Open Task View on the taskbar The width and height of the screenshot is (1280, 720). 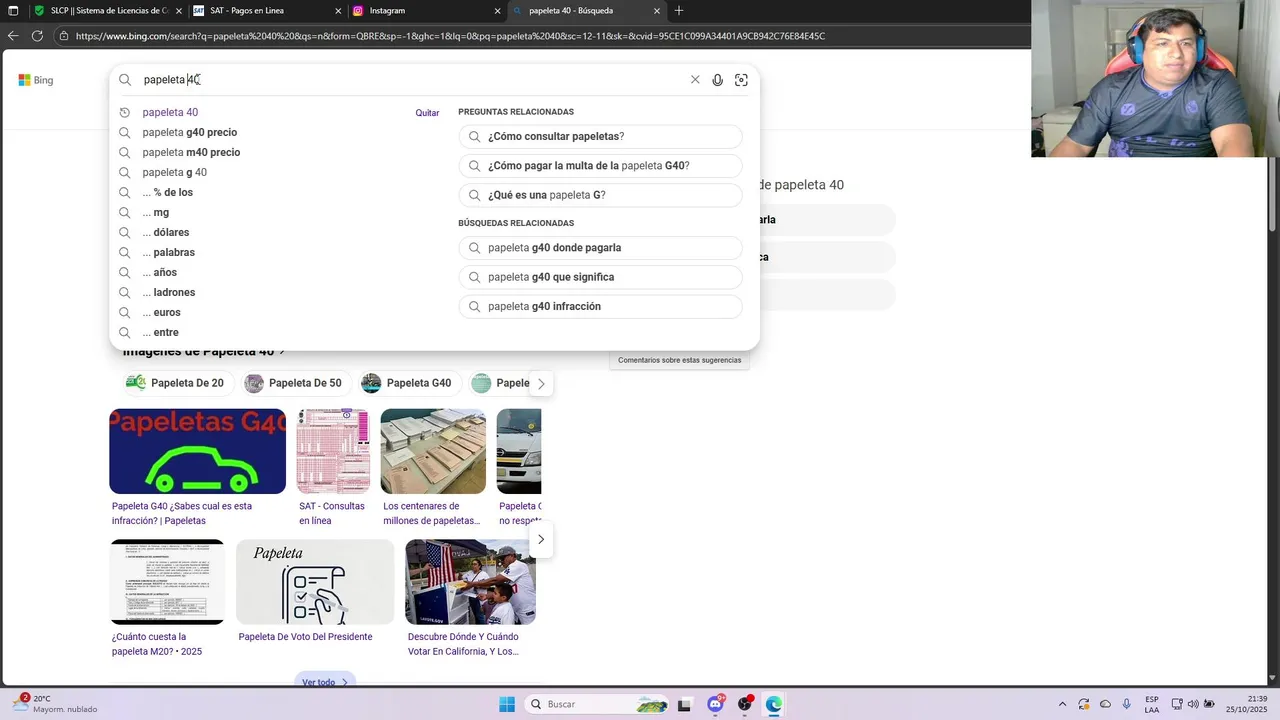pyautogui.click(x=685, y=704)
